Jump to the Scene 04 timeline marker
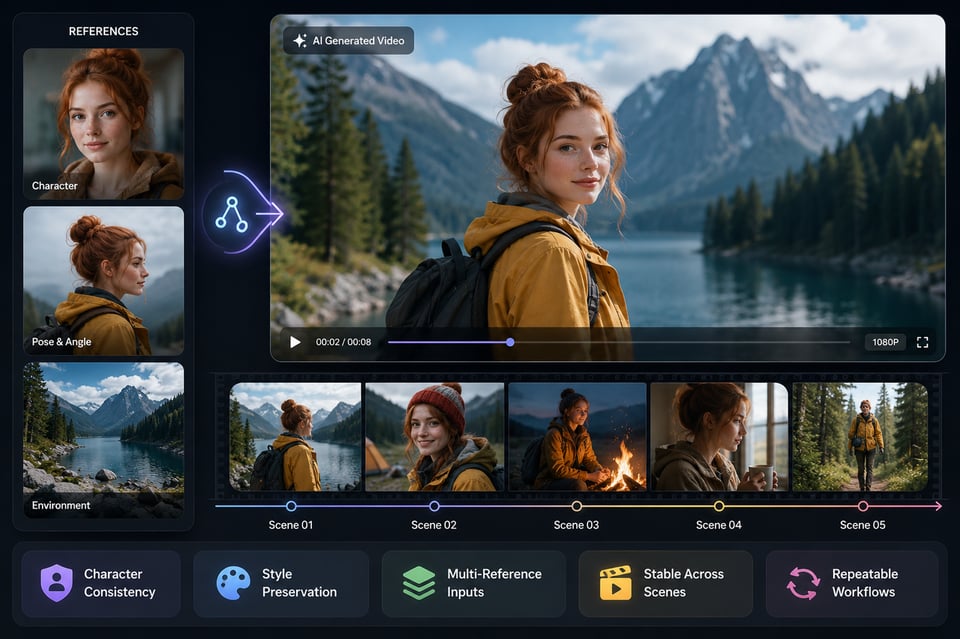 click(719, 506)
